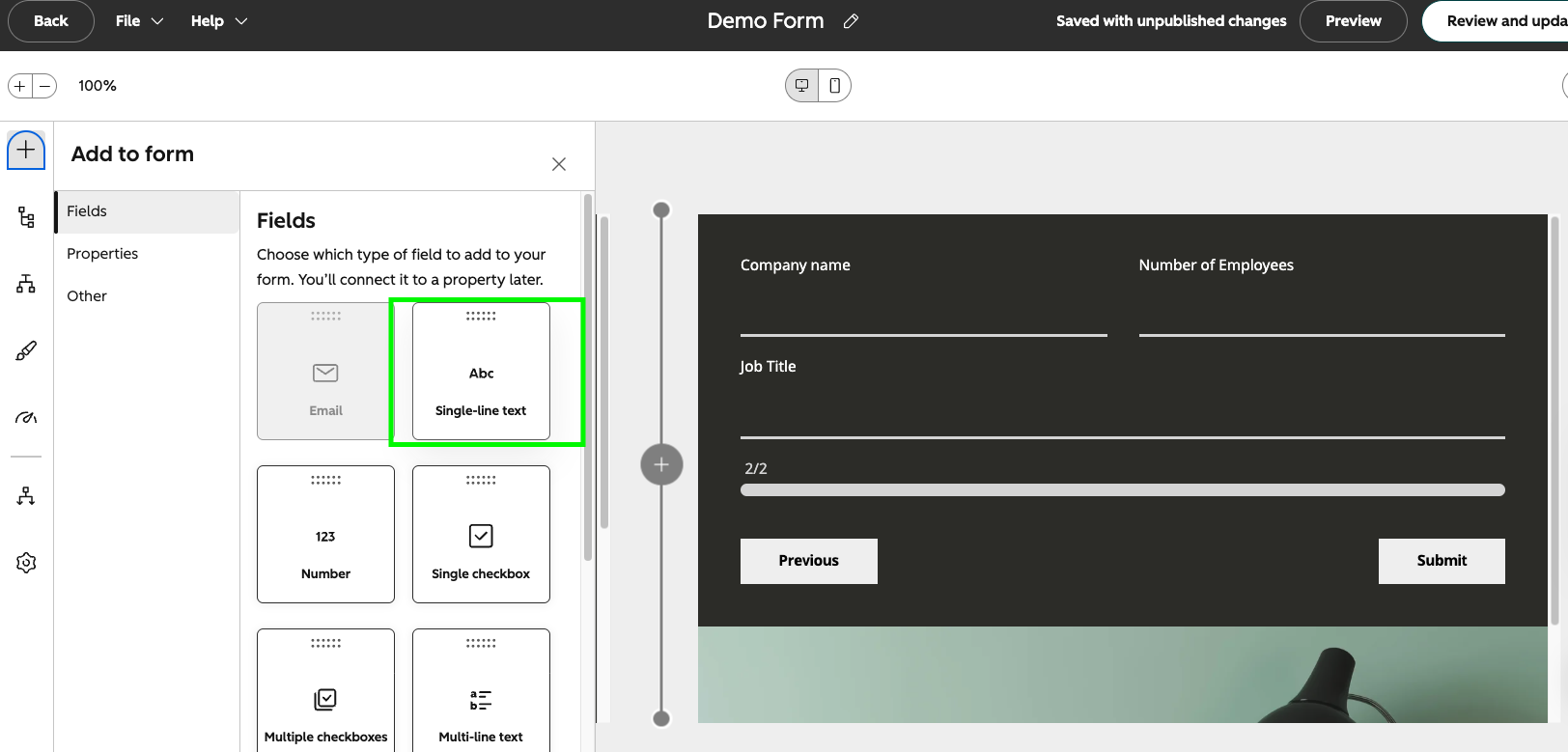Viewport: 1568px width, 752px height.
Task: Click the 2/2 form progress bar
Action: 1123,490
